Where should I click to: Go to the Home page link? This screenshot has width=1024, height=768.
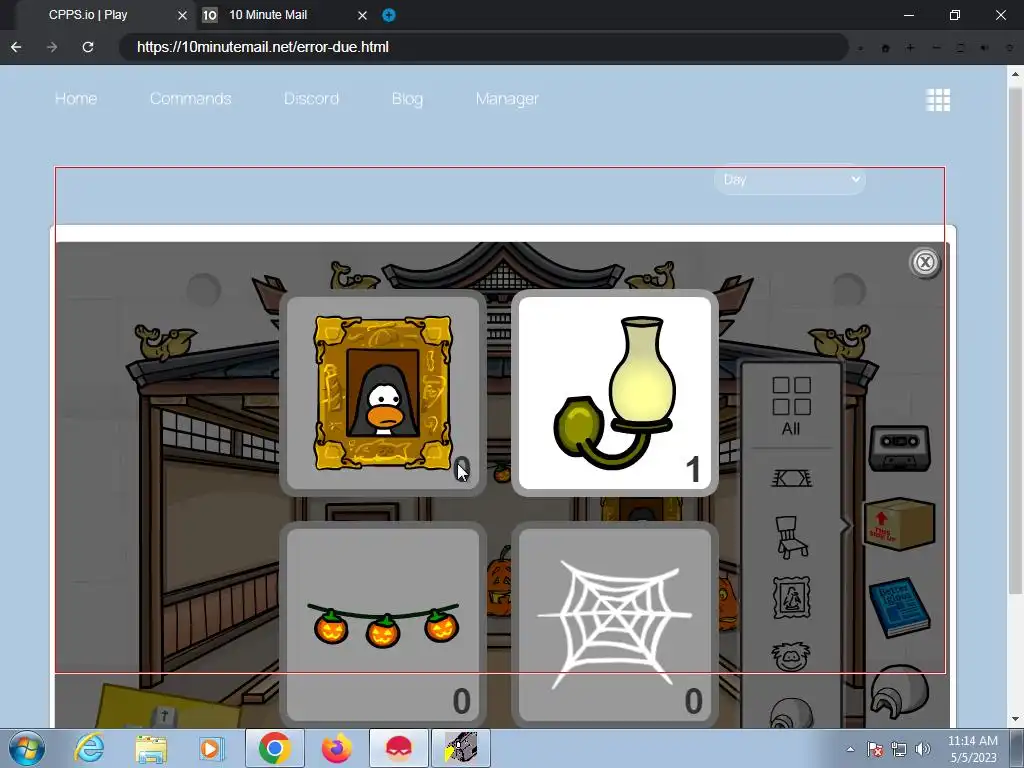pos(76,99)
